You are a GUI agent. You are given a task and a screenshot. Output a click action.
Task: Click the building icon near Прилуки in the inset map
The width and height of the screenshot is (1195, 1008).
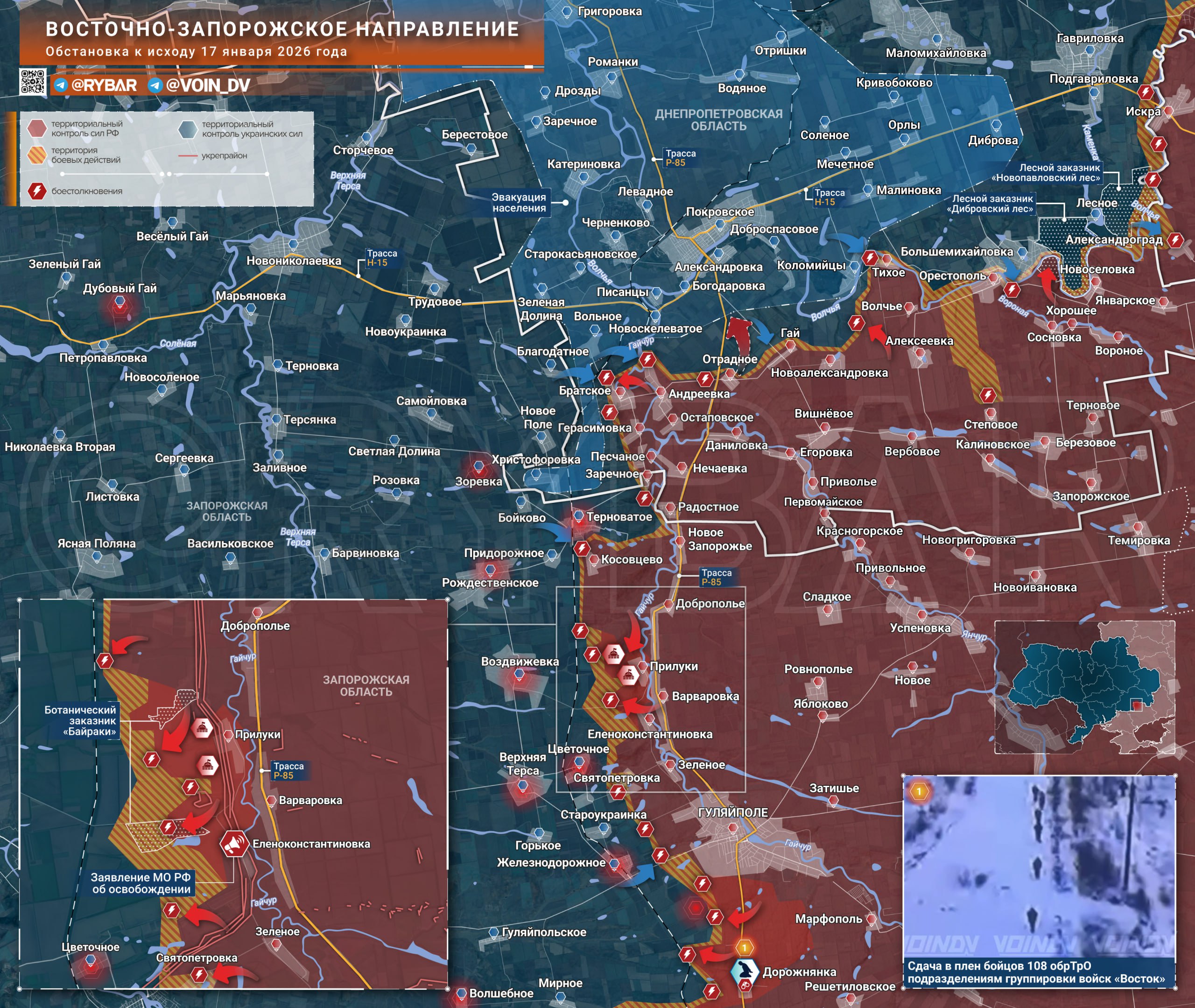[x=202, y=728]
